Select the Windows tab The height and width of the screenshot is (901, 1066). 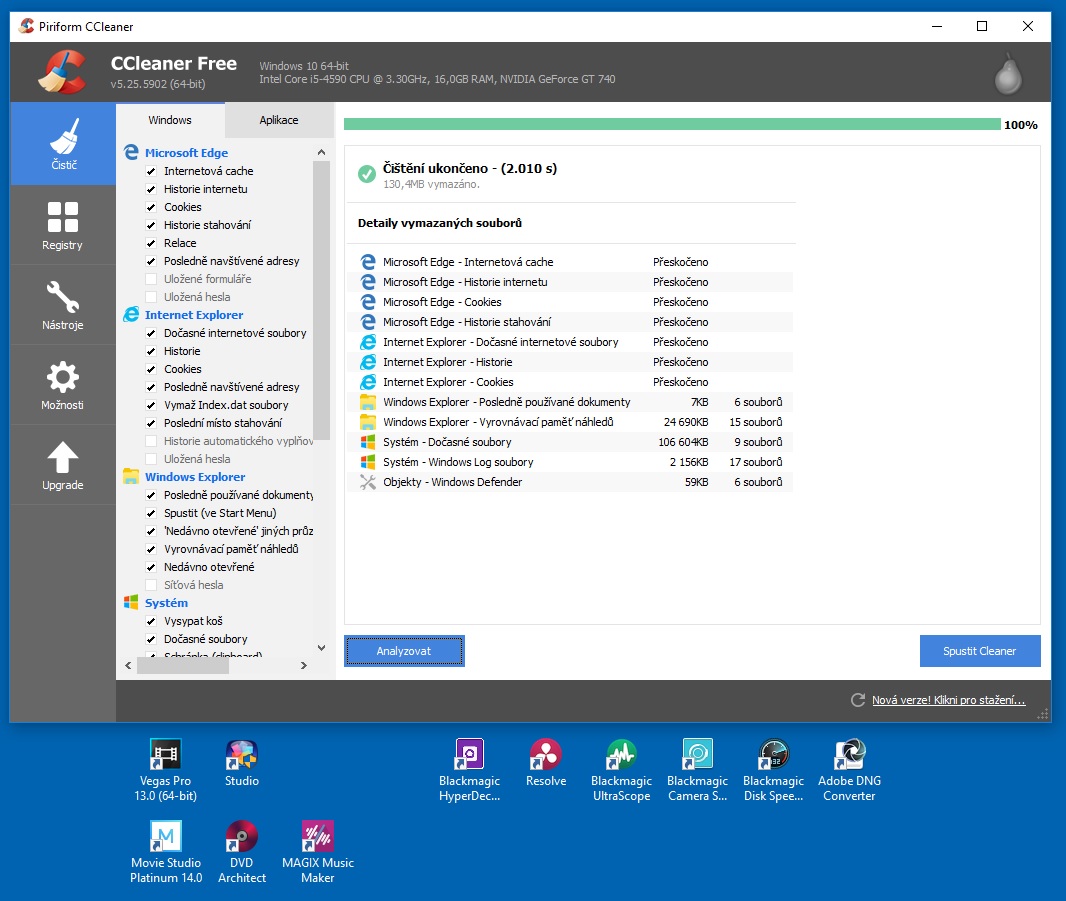[x=170, y=120]
